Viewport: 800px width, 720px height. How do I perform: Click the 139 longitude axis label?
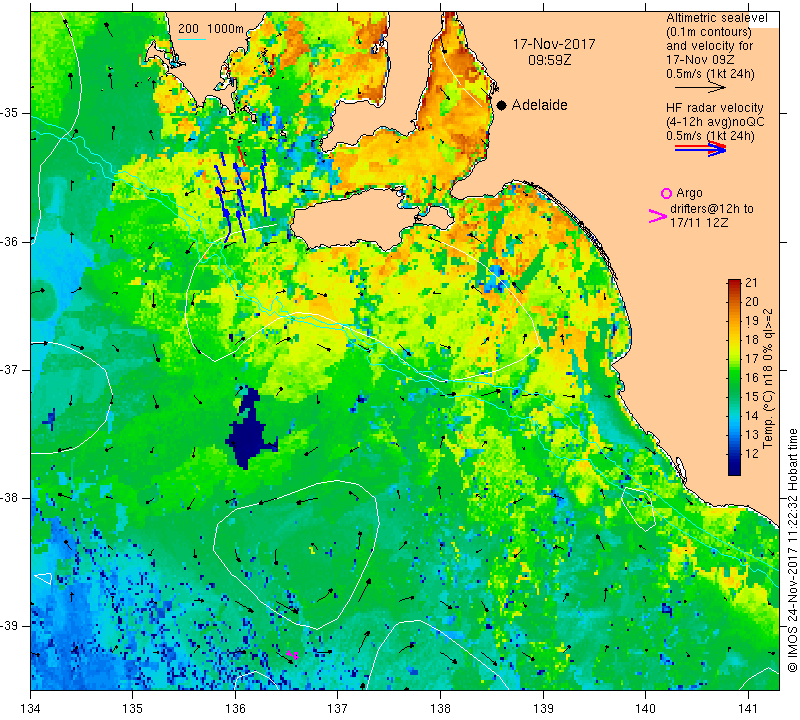pyautogui.click(x=543, y=709)
